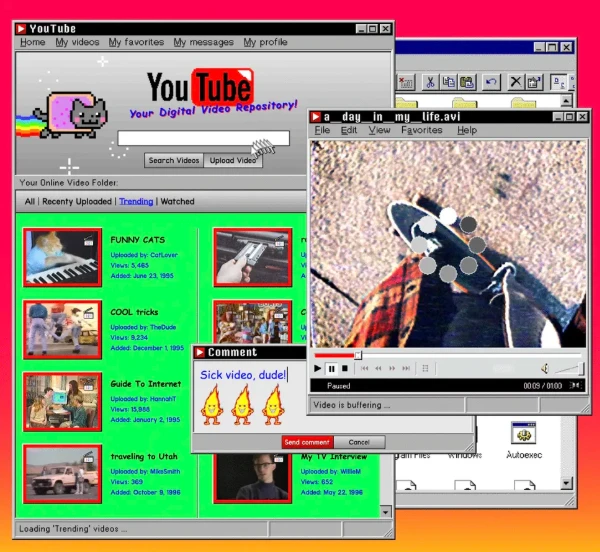Click the comment text 'Sick video, dude!'

(x=243, y=375)
